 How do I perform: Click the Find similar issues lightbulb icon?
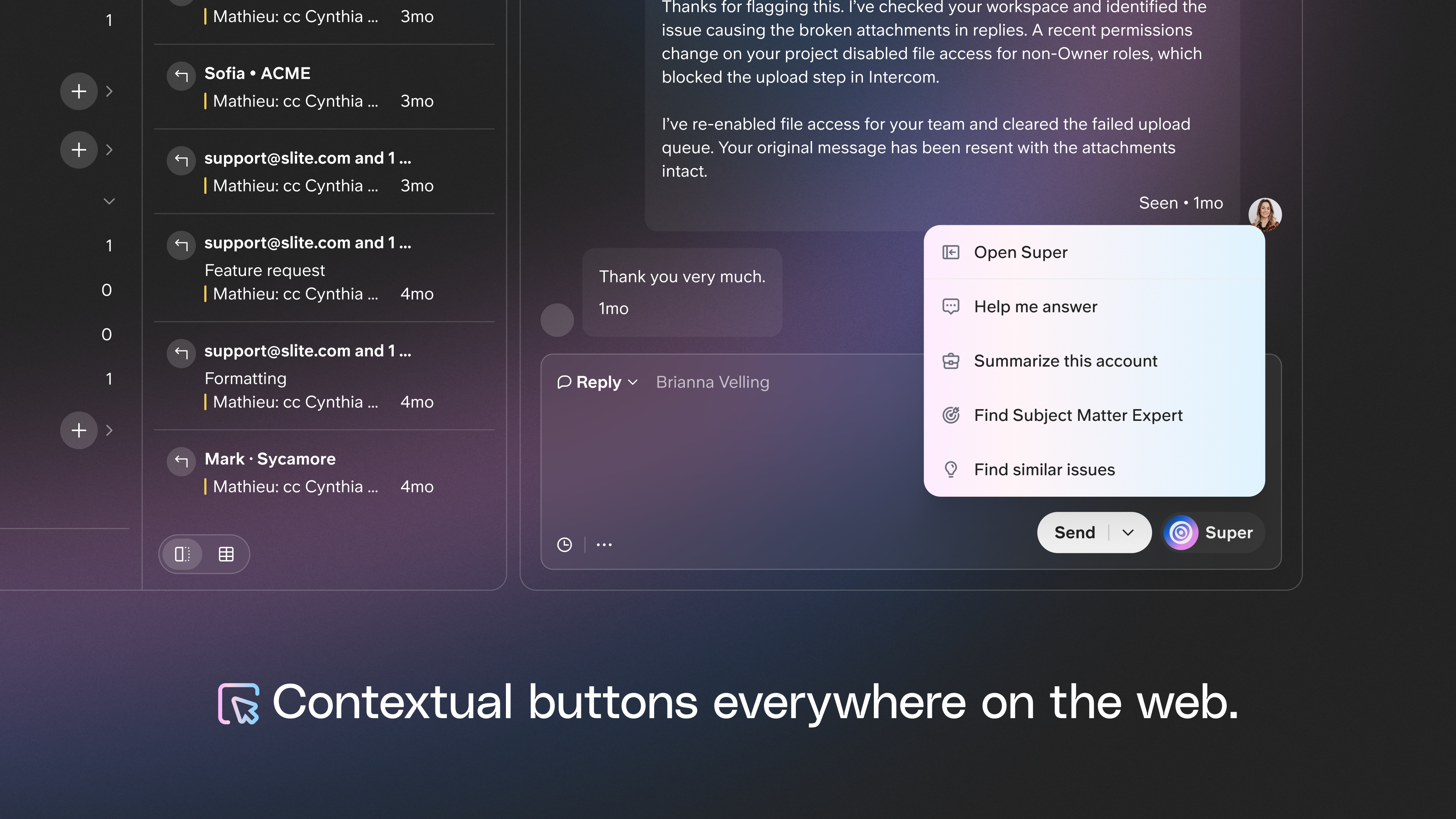tap(951, 469)
